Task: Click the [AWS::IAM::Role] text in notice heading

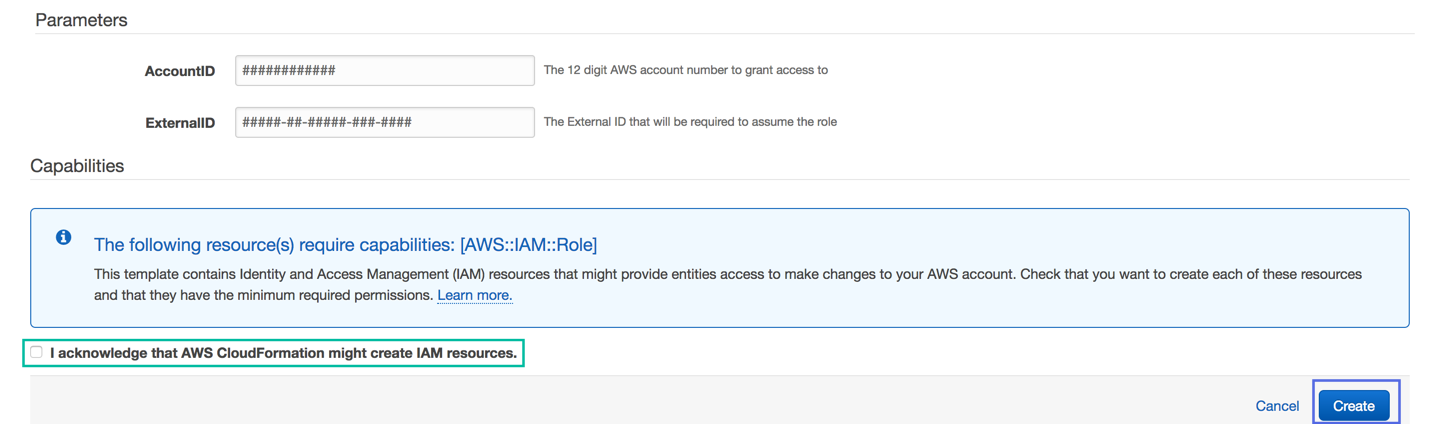Action: click(528, 245)
